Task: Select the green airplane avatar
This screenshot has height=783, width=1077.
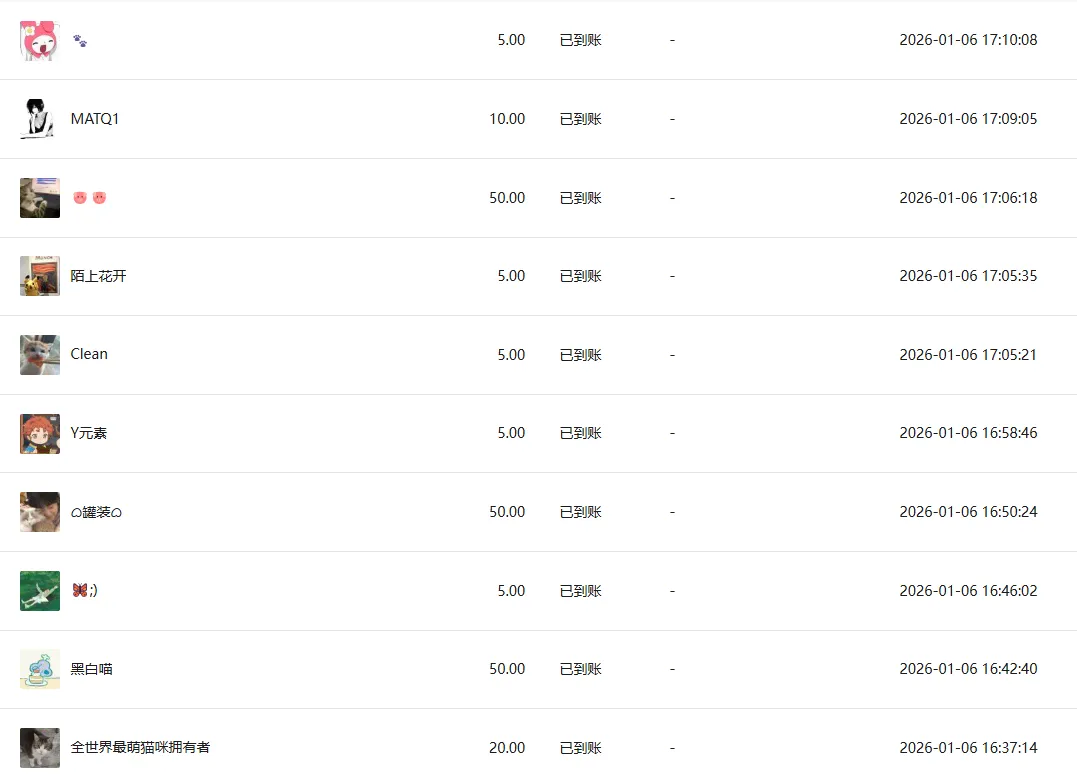Action: [x=40, y=591]
